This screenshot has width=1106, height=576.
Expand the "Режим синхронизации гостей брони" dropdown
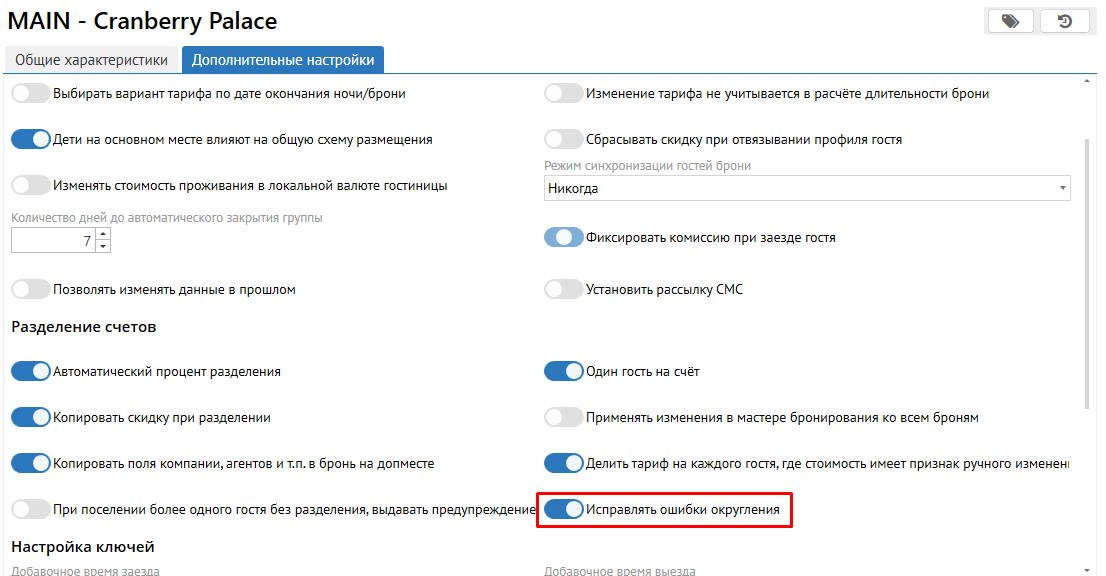click(1062, 188)
